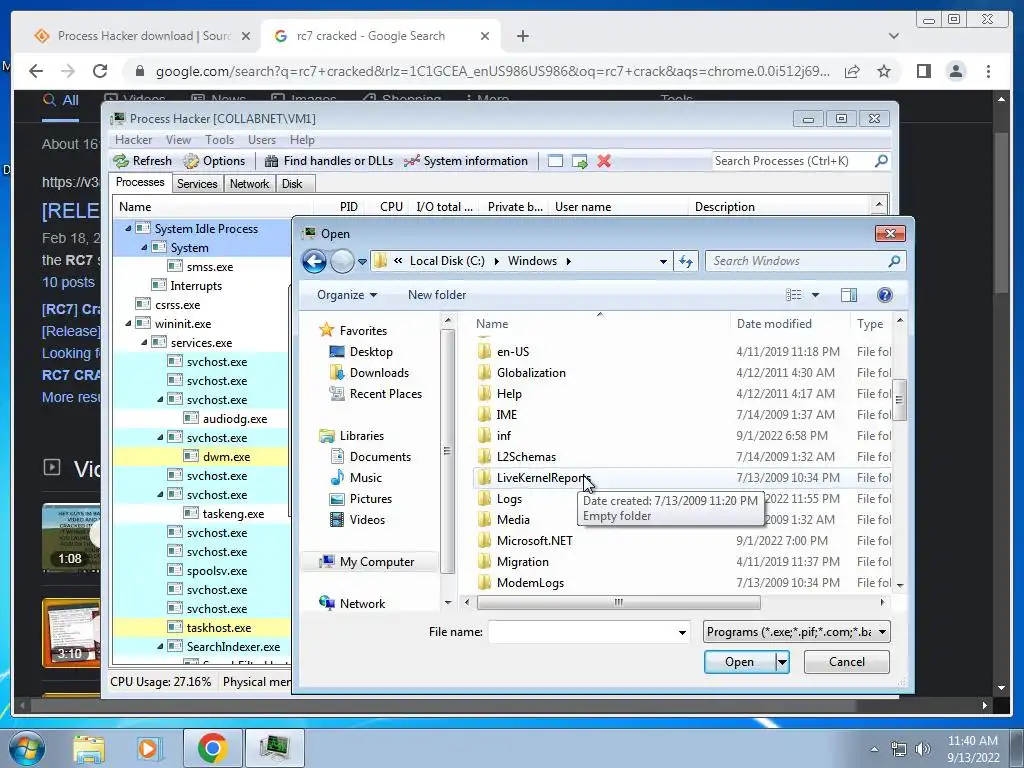Click the share page icon in Chrome address bar
Viewport: 1024px width, 768px height.
tap(852, 71)
